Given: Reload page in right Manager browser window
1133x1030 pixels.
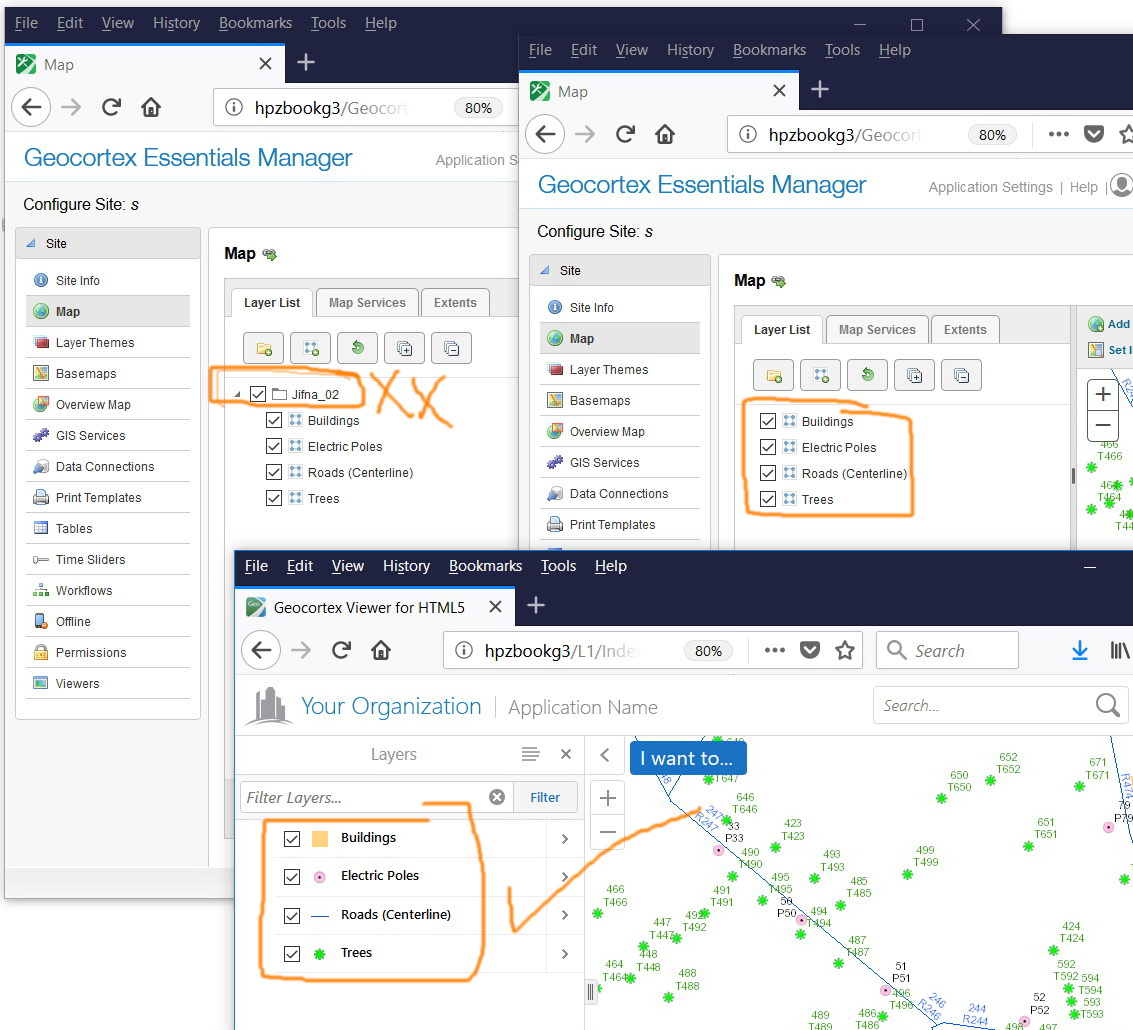Looking at the screenshot, I should pyautogui.click(x=625, y=134).
